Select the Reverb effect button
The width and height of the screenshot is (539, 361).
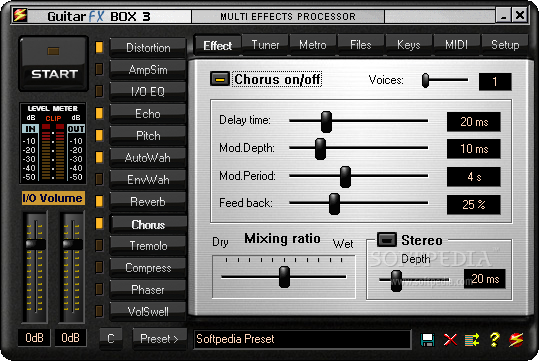(x=148, y=202)
